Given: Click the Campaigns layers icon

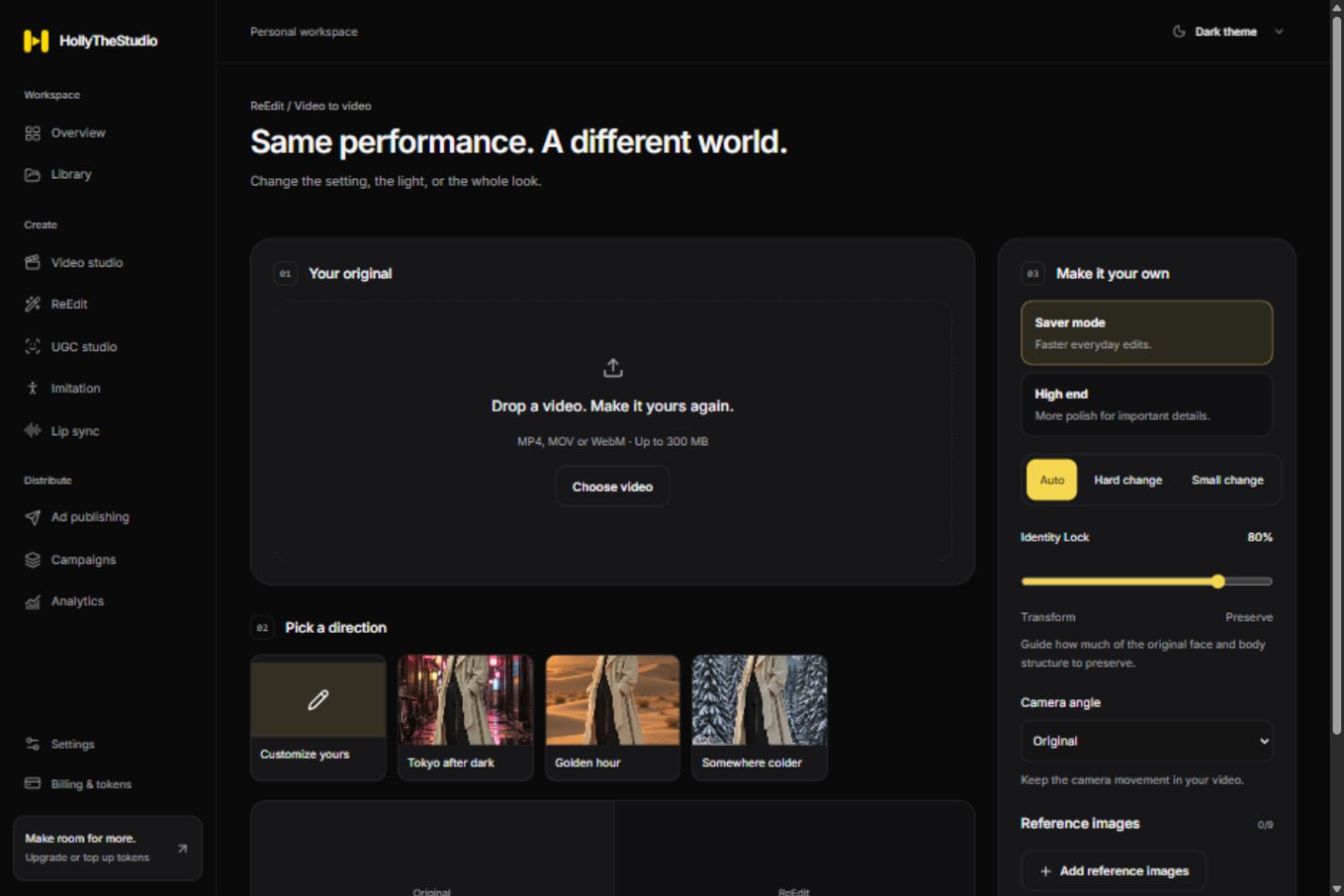Looking at the screenshot, I should click(32, 559).
